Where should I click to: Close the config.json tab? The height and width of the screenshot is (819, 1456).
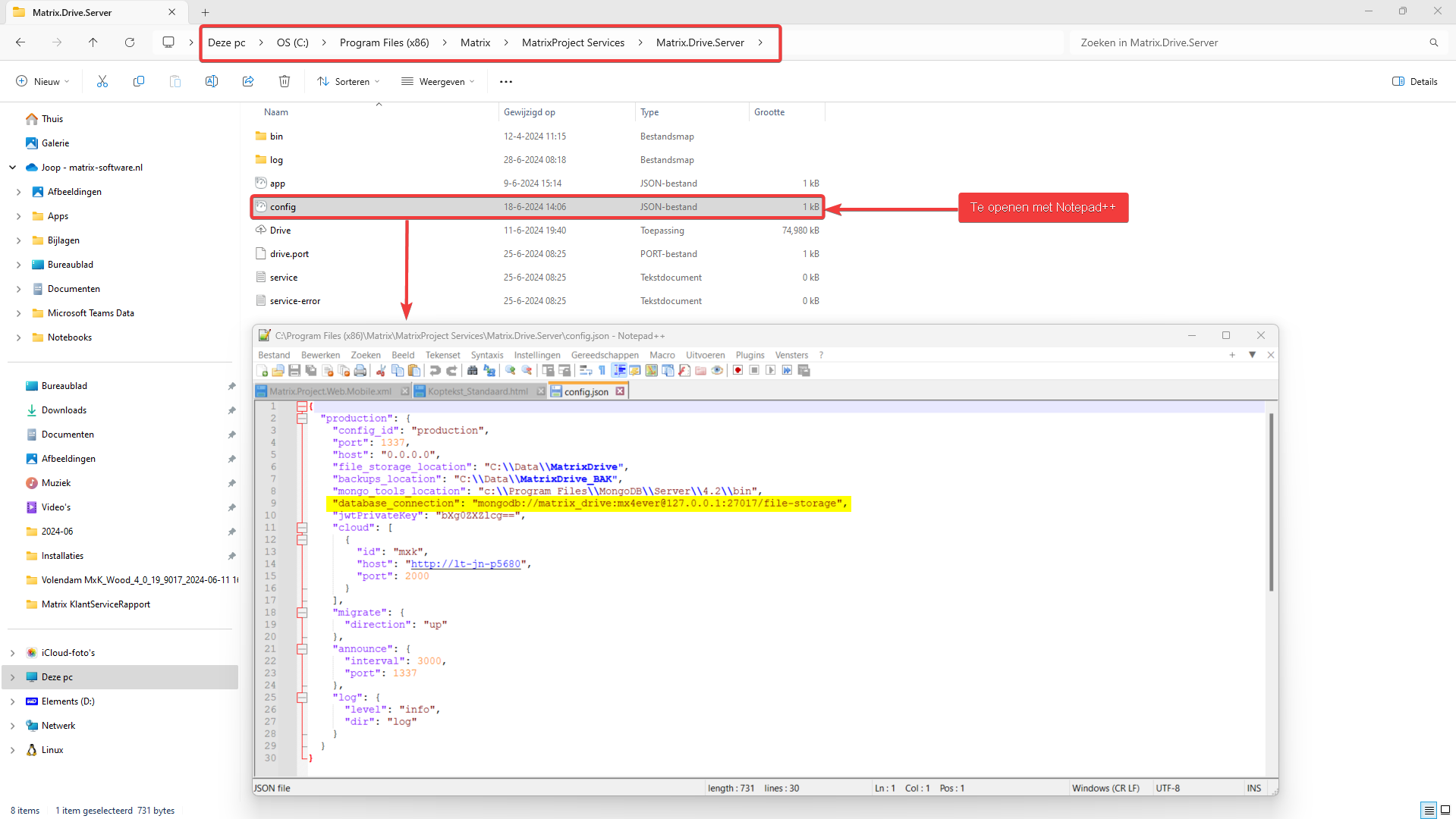(620, 391)
